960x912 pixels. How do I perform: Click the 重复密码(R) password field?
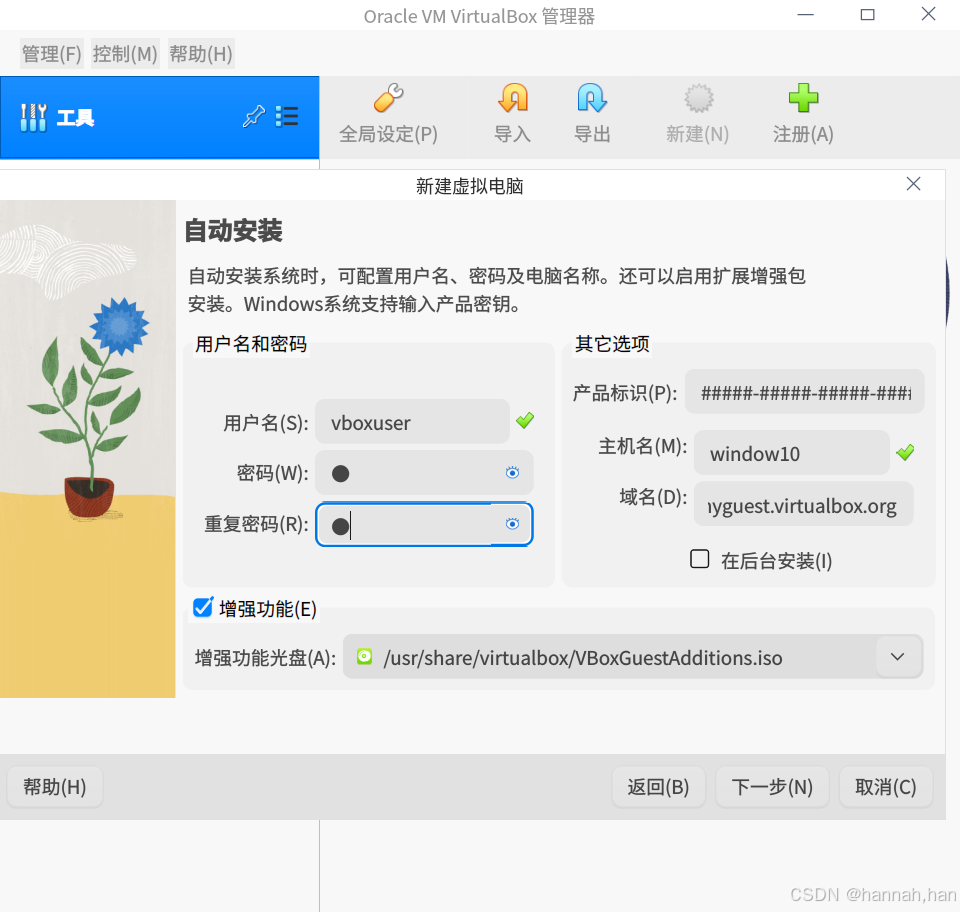[424, 524]
